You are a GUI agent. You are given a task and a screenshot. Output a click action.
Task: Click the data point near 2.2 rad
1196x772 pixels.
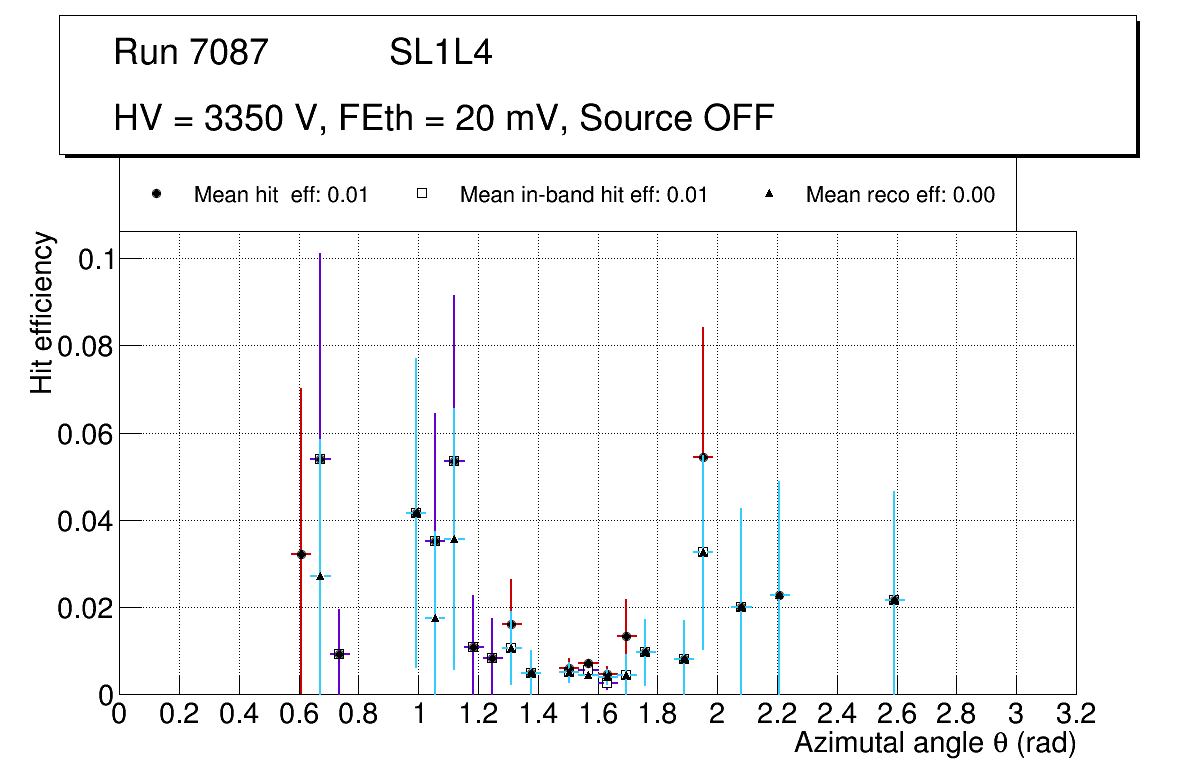pos(779,595)
